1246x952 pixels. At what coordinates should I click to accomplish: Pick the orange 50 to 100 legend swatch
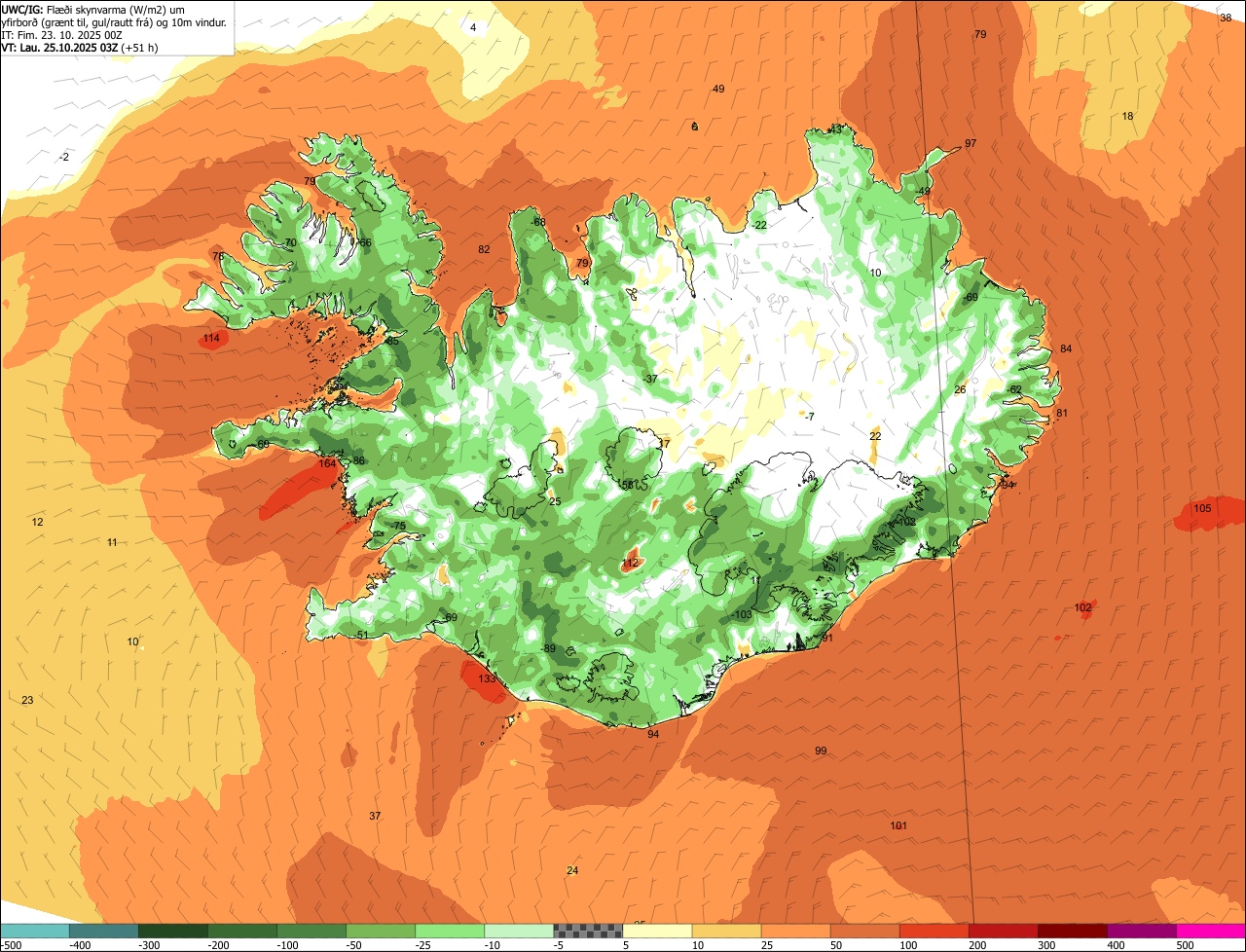(x=864, y=931)
